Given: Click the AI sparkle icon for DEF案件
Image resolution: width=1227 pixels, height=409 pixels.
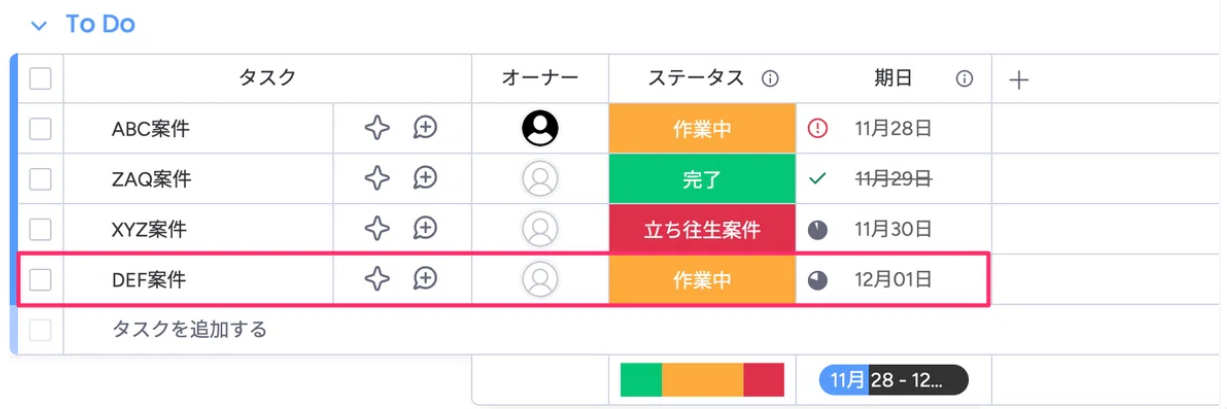Looking at the screenshot, I should point(376,279).
